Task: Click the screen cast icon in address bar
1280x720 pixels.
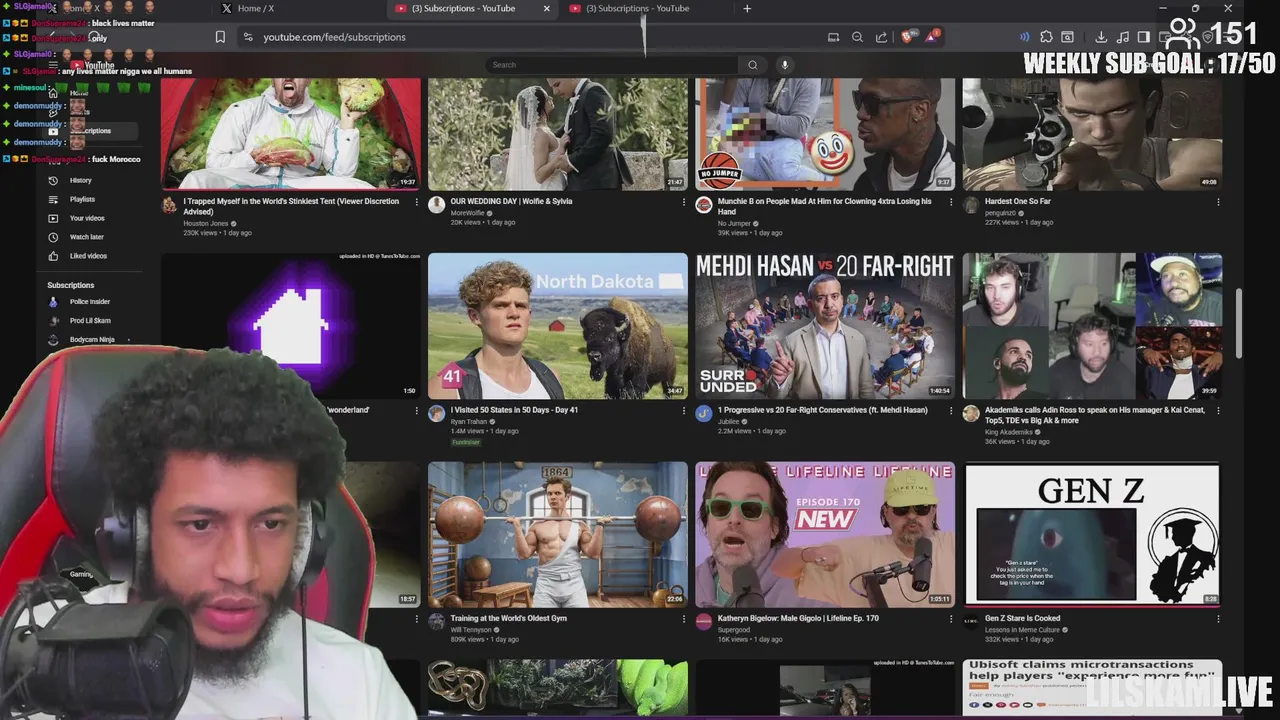Action: click(833, 37)
